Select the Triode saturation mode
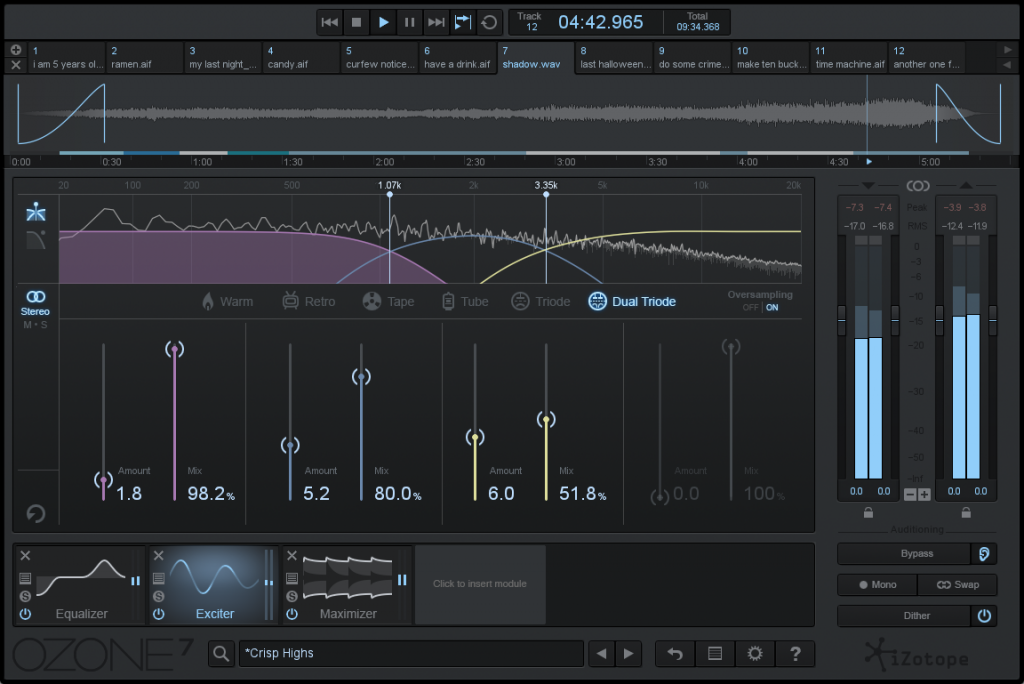The height and width of the screenshot is (684, 1024). [x=540, y=301]
